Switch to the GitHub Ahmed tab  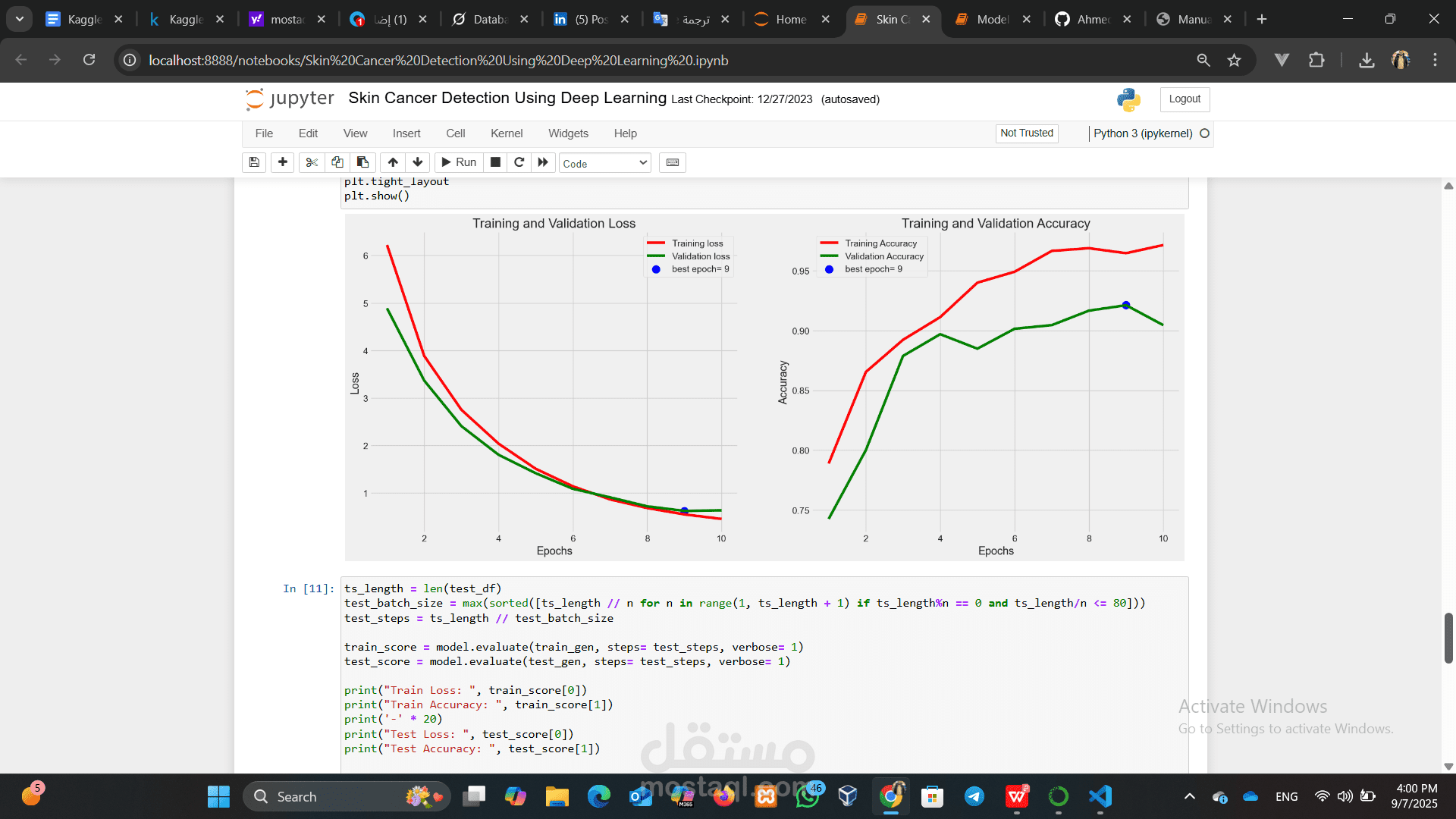coord(1093,19)
